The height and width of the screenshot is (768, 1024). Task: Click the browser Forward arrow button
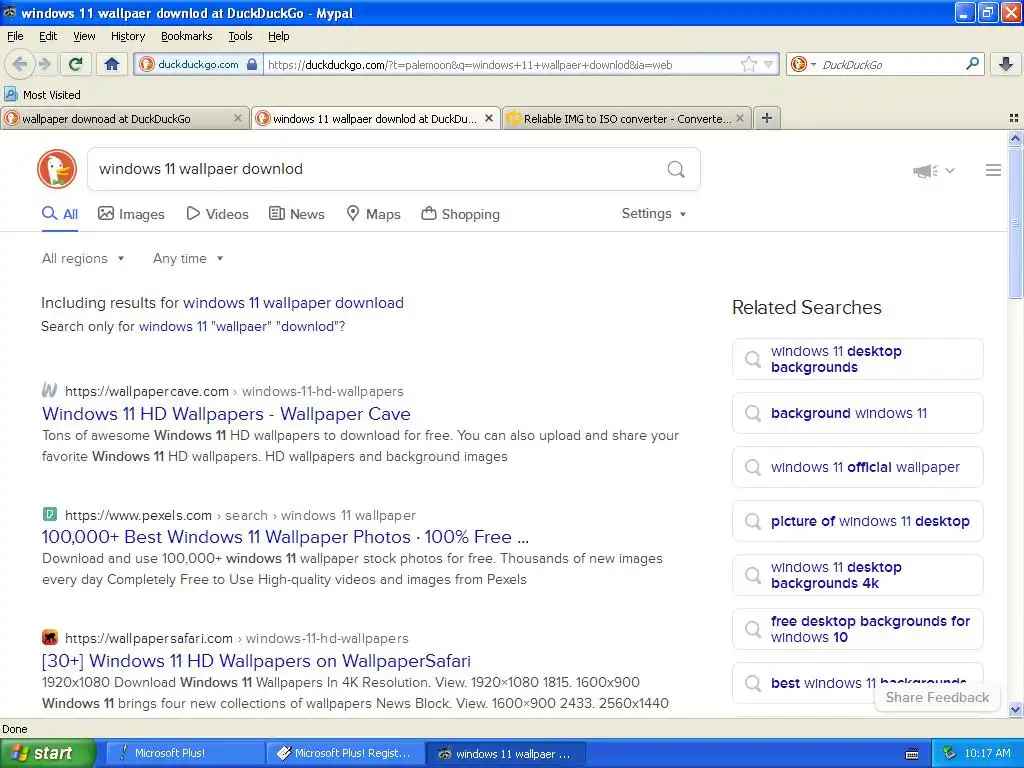[x=44, y=64]
